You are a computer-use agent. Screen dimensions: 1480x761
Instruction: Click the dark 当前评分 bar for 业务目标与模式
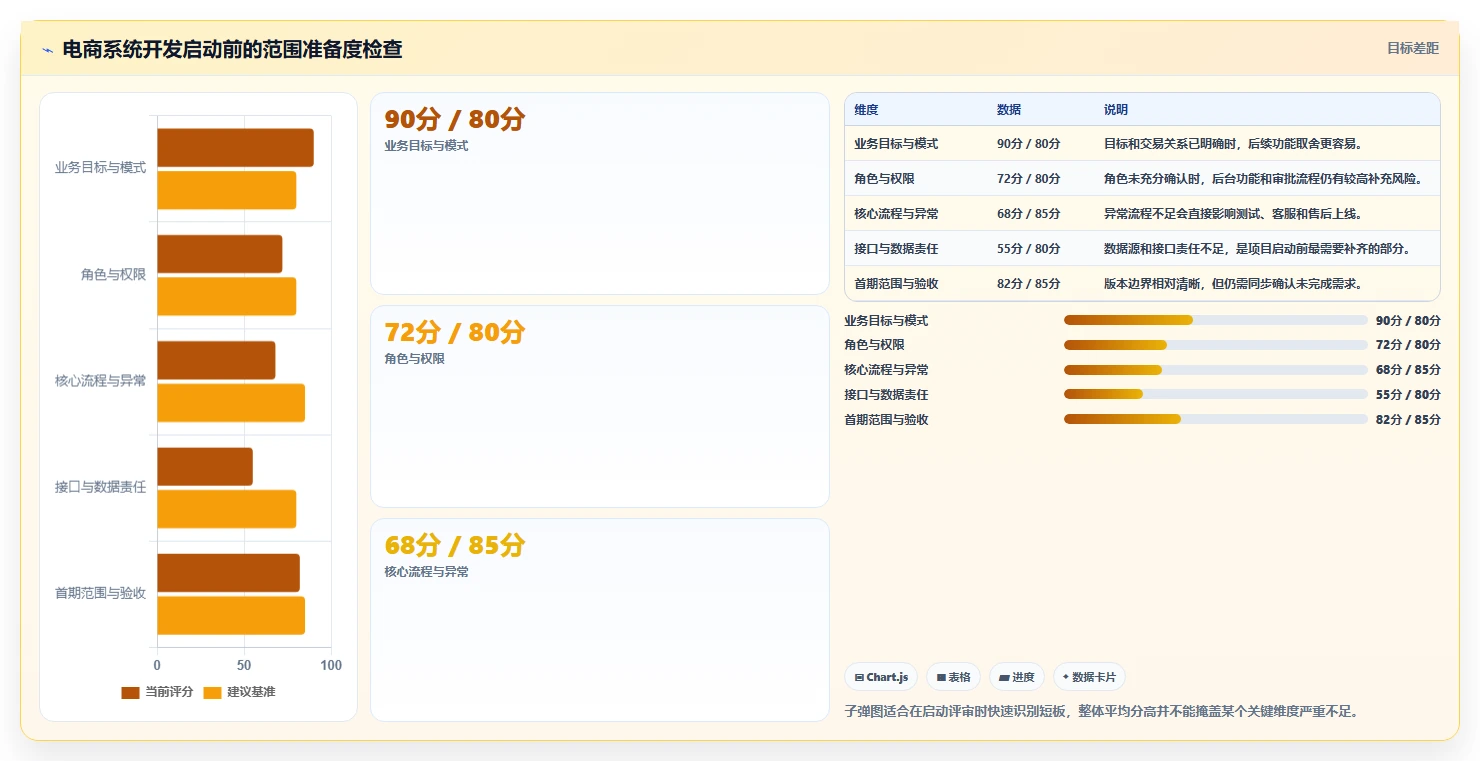coord(235,148)
